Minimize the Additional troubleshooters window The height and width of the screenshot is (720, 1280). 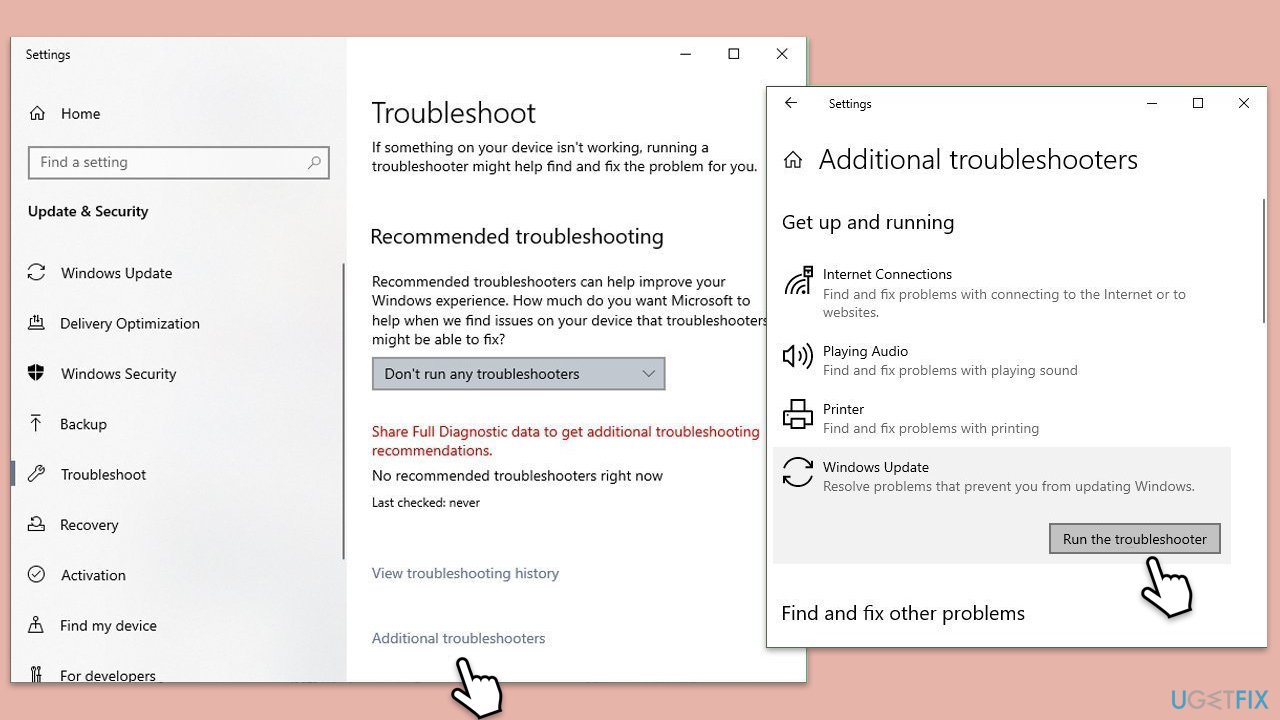coord(1152,103)
